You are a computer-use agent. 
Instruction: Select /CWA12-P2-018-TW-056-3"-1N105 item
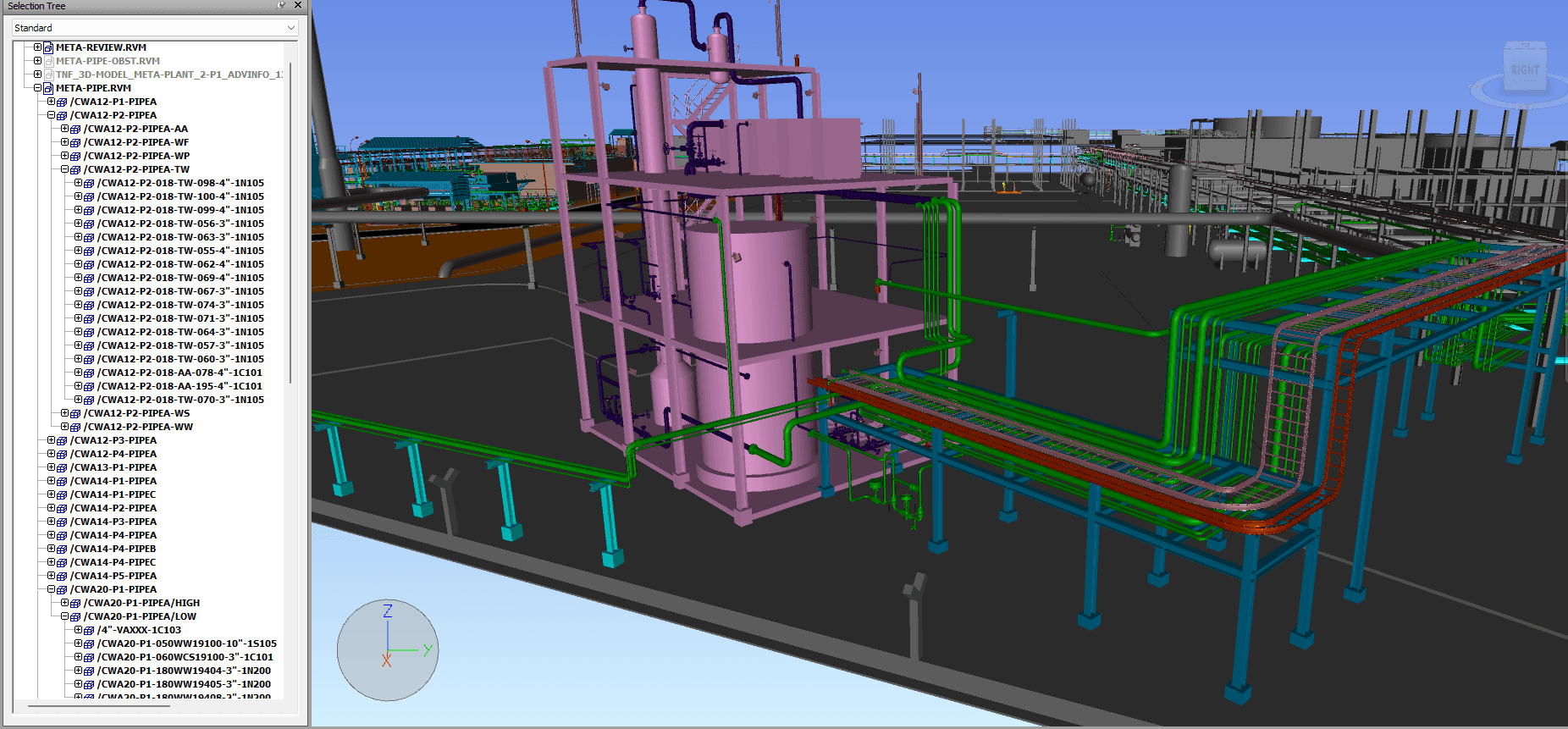pyautogui.click(x=180, y=224)
